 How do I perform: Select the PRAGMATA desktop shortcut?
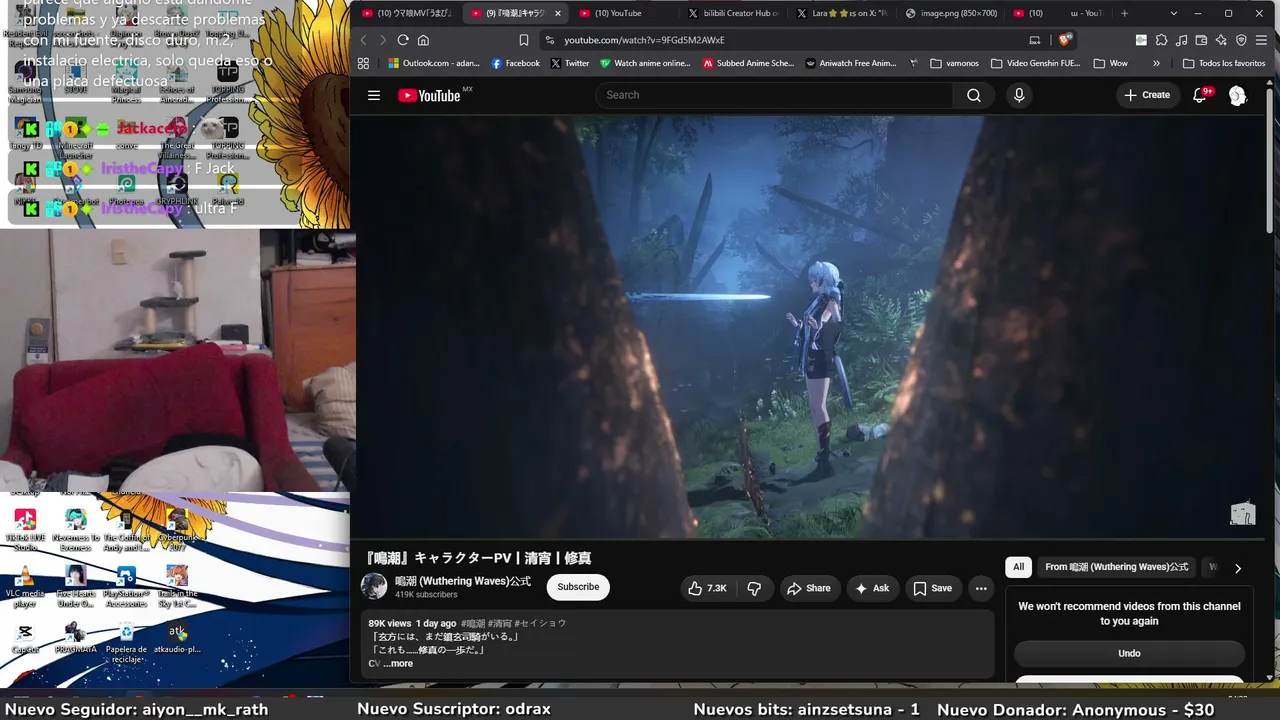click(76, 637)
